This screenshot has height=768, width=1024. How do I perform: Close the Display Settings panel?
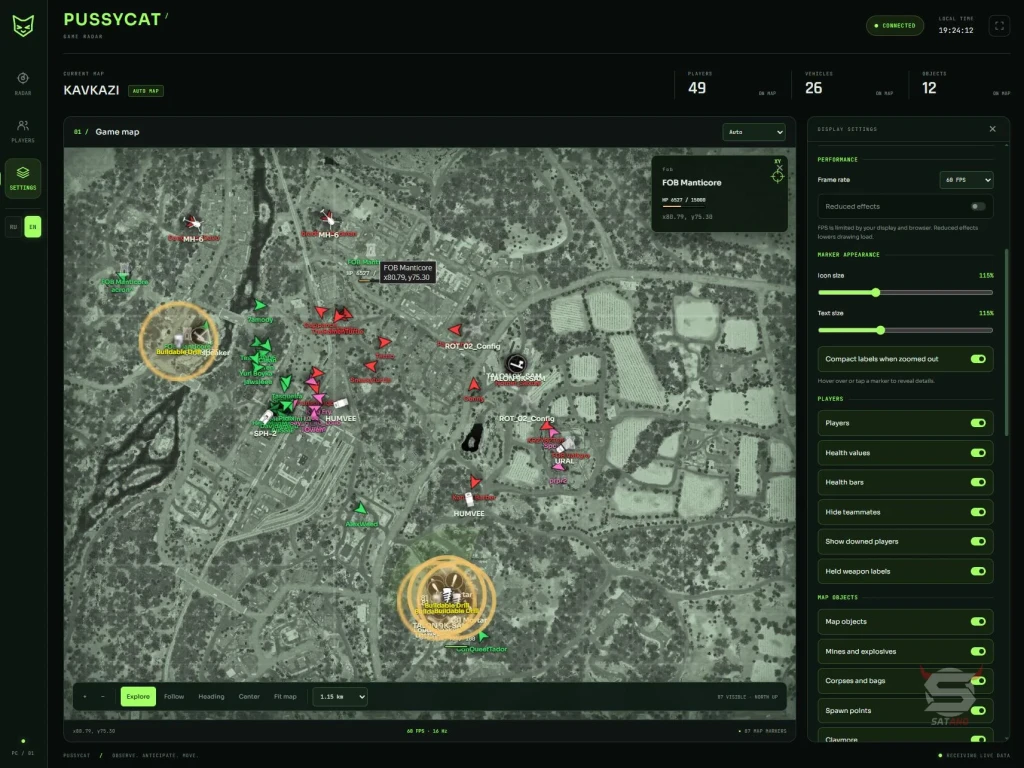(993, 129)
